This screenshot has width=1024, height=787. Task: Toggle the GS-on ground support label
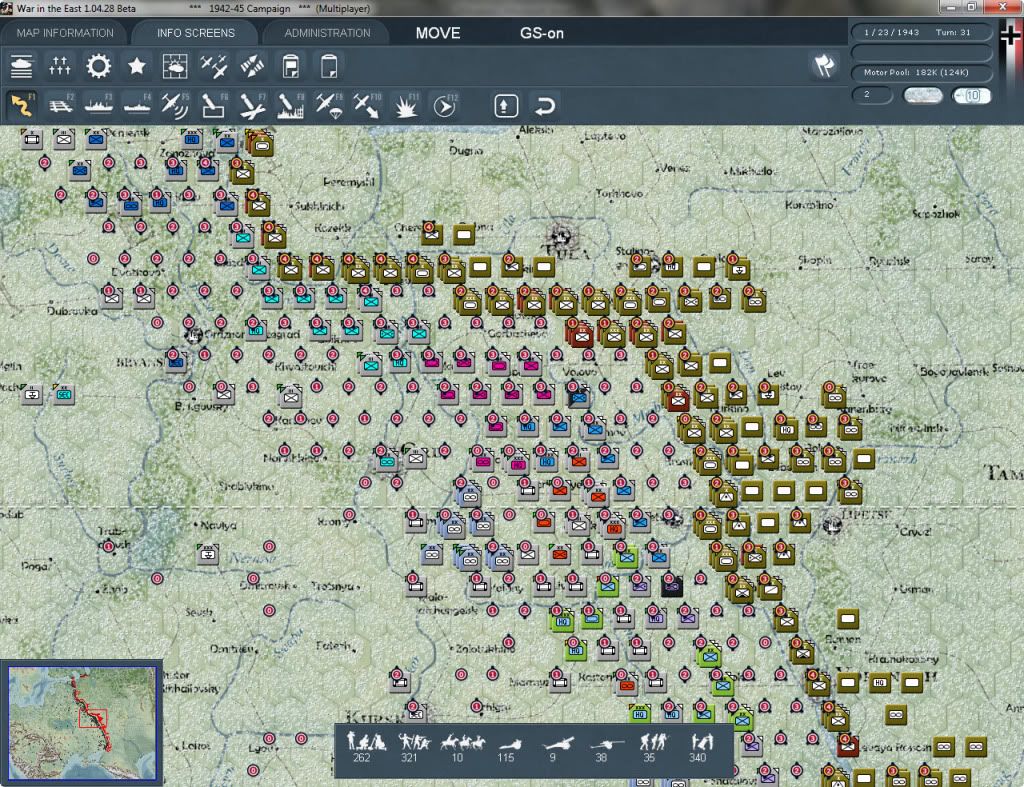[541, 33]
